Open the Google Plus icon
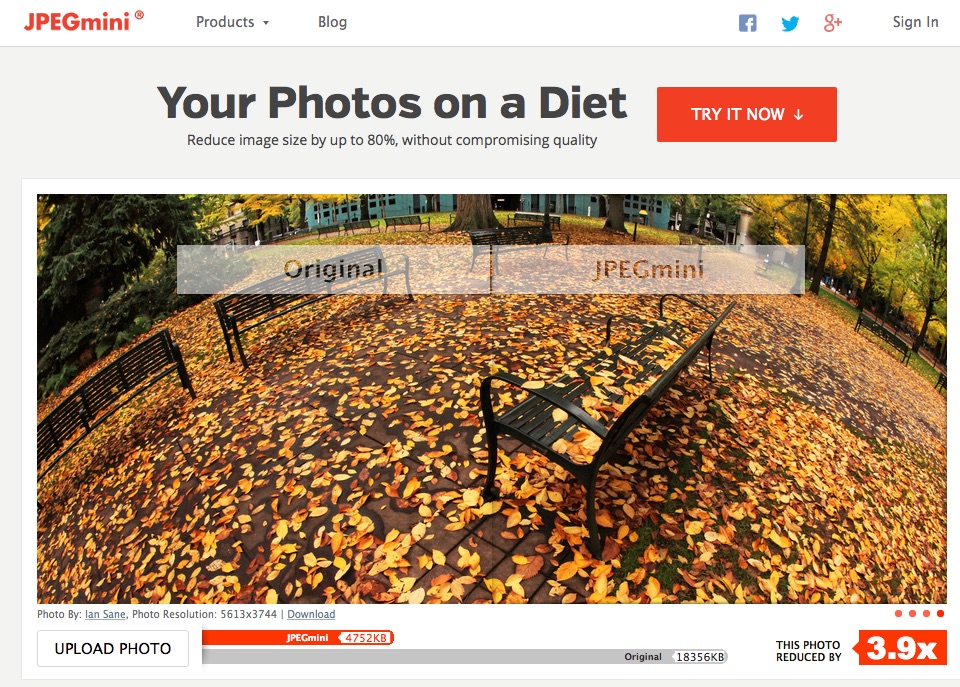This screenshot has width=960, height=687. pos(833,23)
